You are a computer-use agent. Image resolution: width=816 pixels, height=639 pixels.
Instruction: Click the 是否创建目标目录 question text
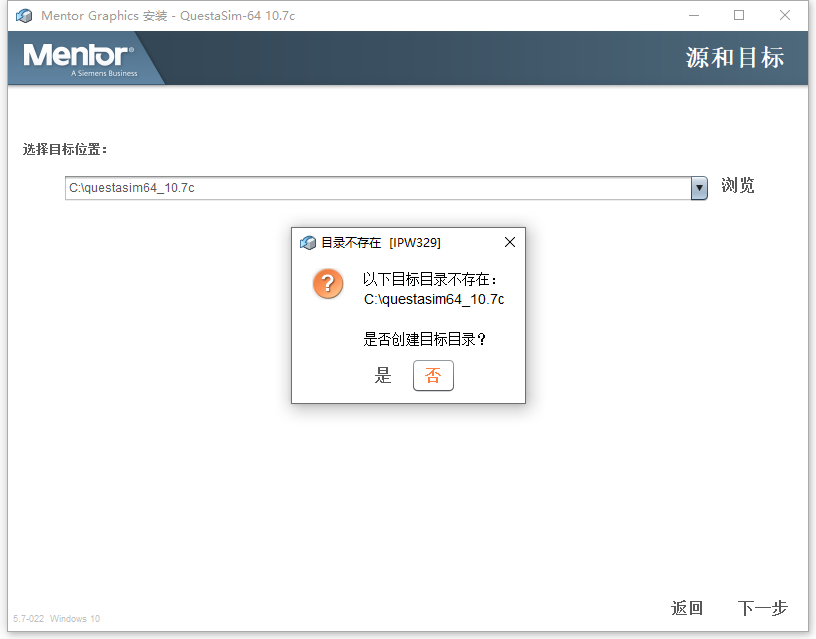point(425,339)
